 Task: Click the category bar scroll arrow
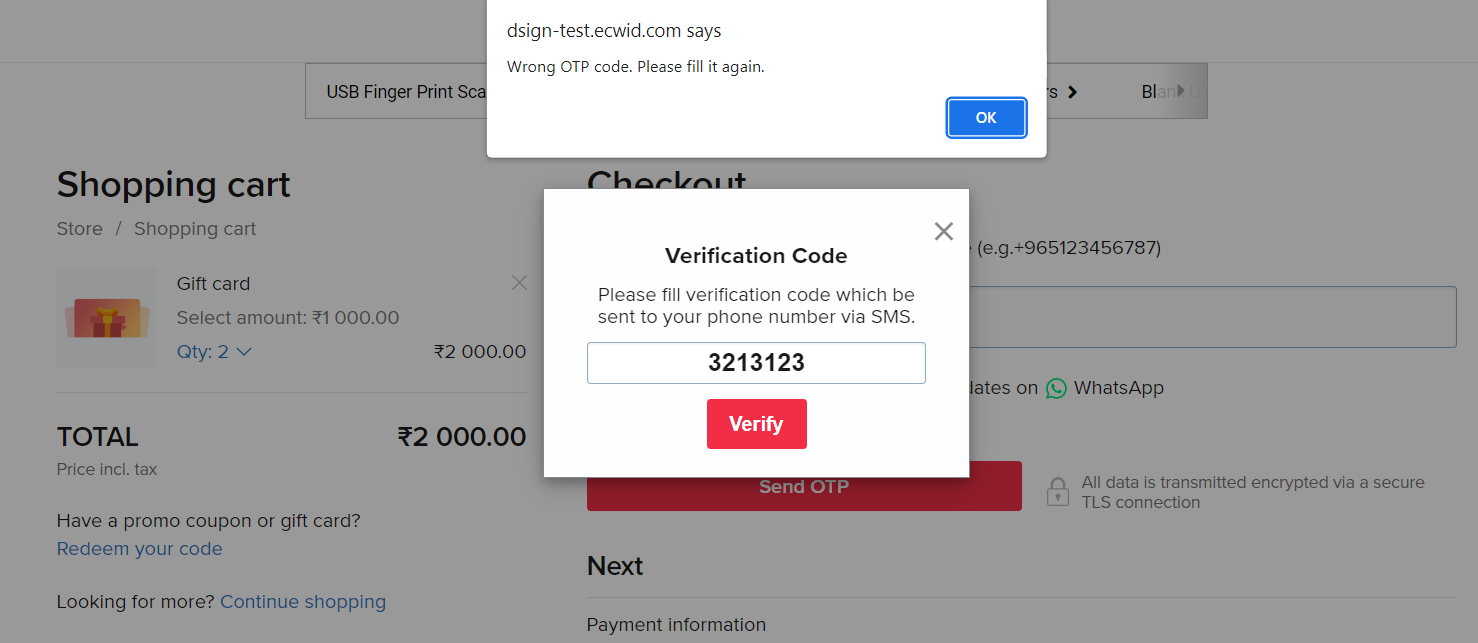tap(1182, 91)
